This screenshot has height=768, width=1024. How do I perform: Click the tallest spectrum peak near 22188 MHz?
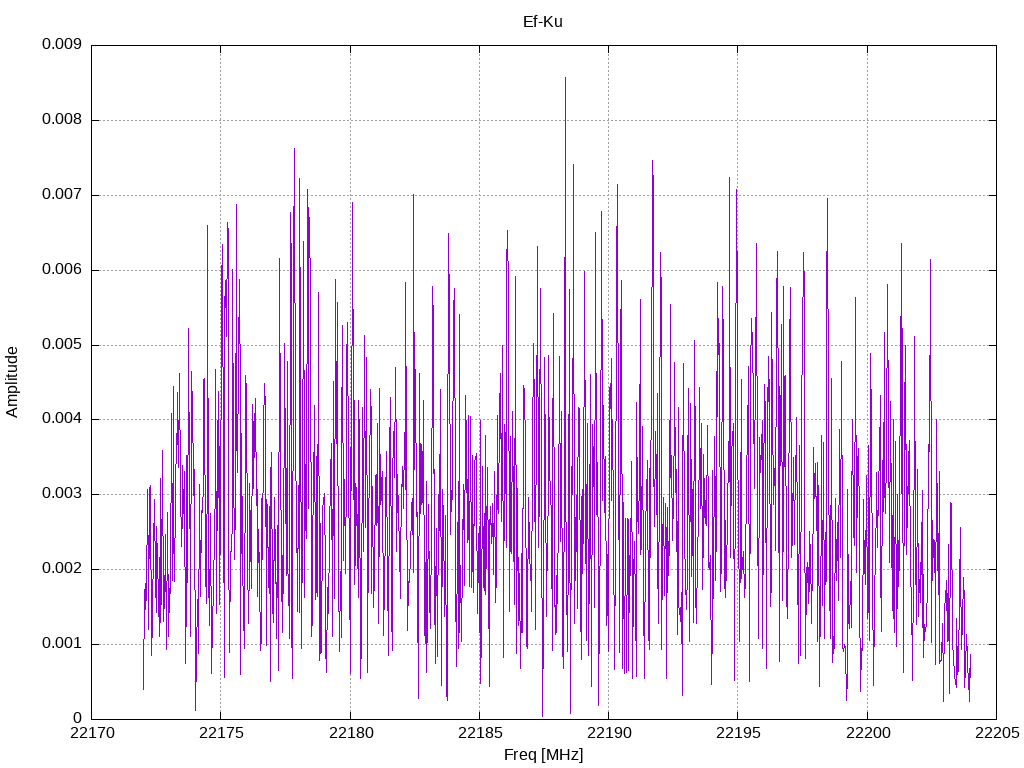pyautogui.click(x=566, y=78)
